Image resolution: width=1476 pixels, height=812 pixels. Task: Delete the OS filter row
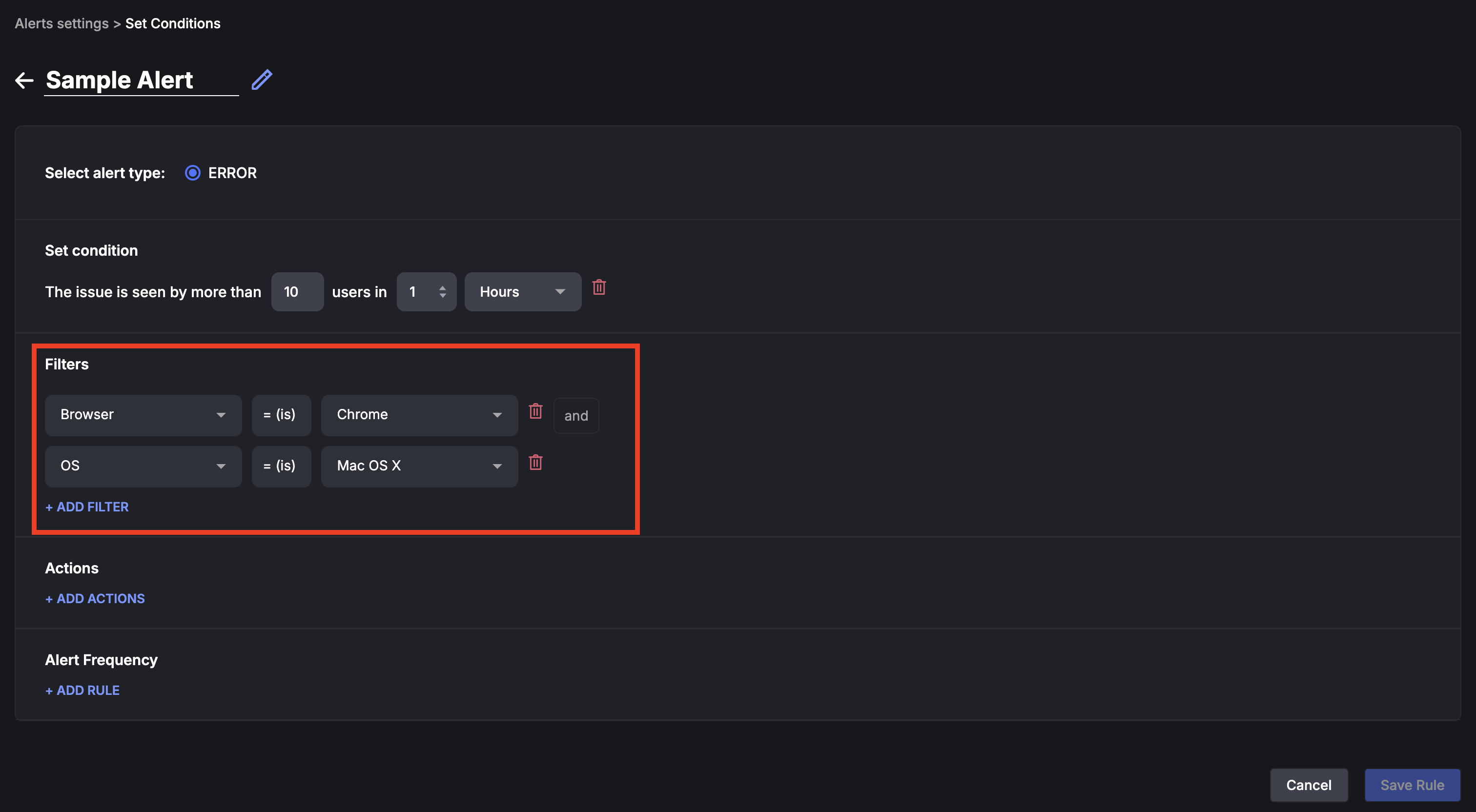[x=535, y=463]
